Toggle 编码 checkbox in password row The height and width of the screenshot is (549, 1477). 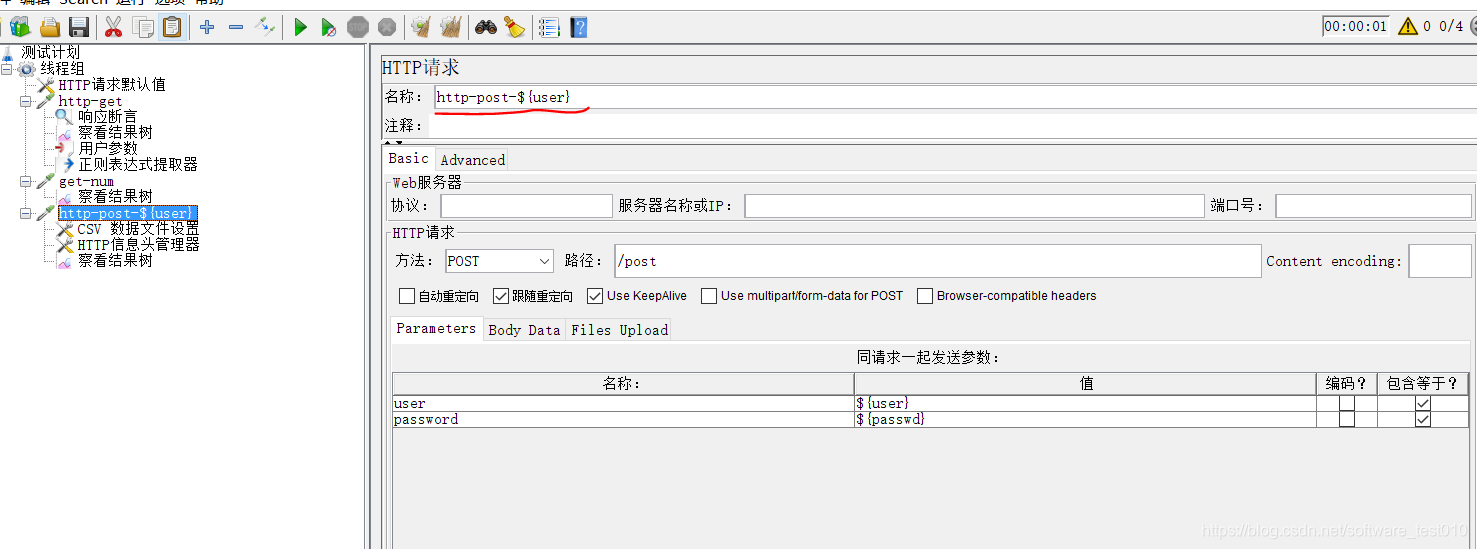(1347, 419)
